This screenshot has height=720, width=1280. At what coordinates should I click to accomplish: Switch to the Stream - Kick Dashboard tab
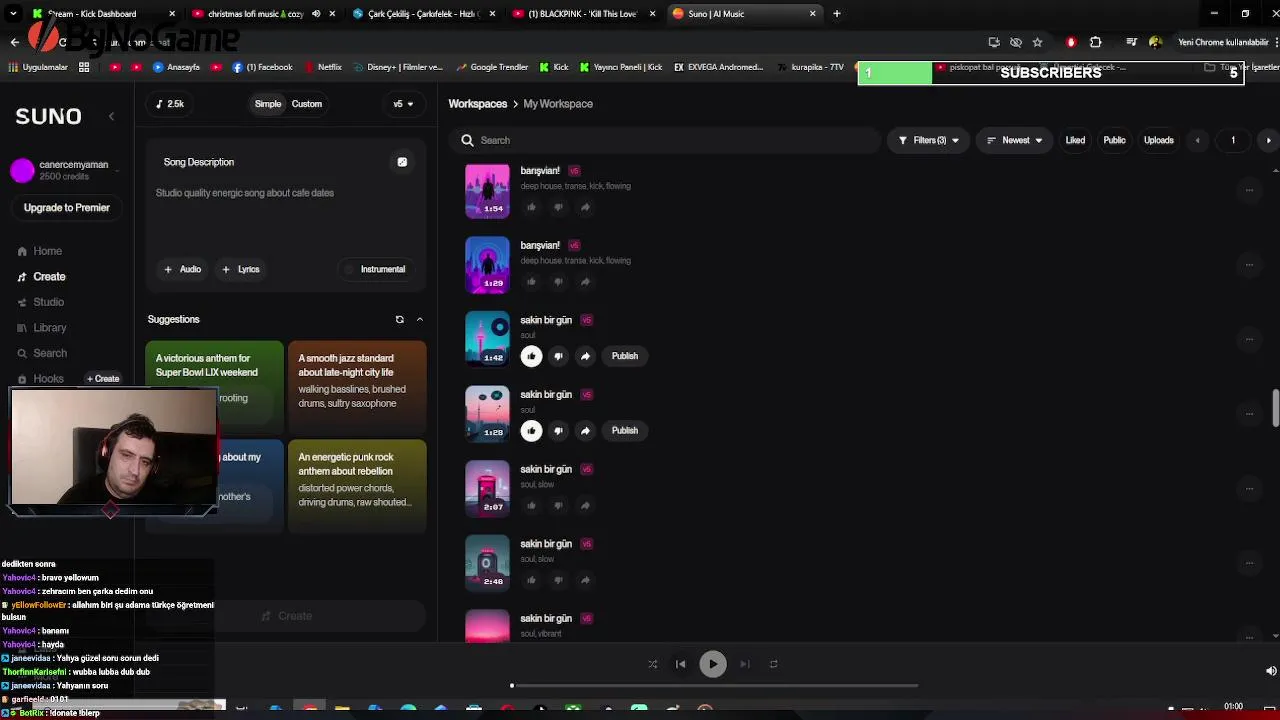click(103, 14)
